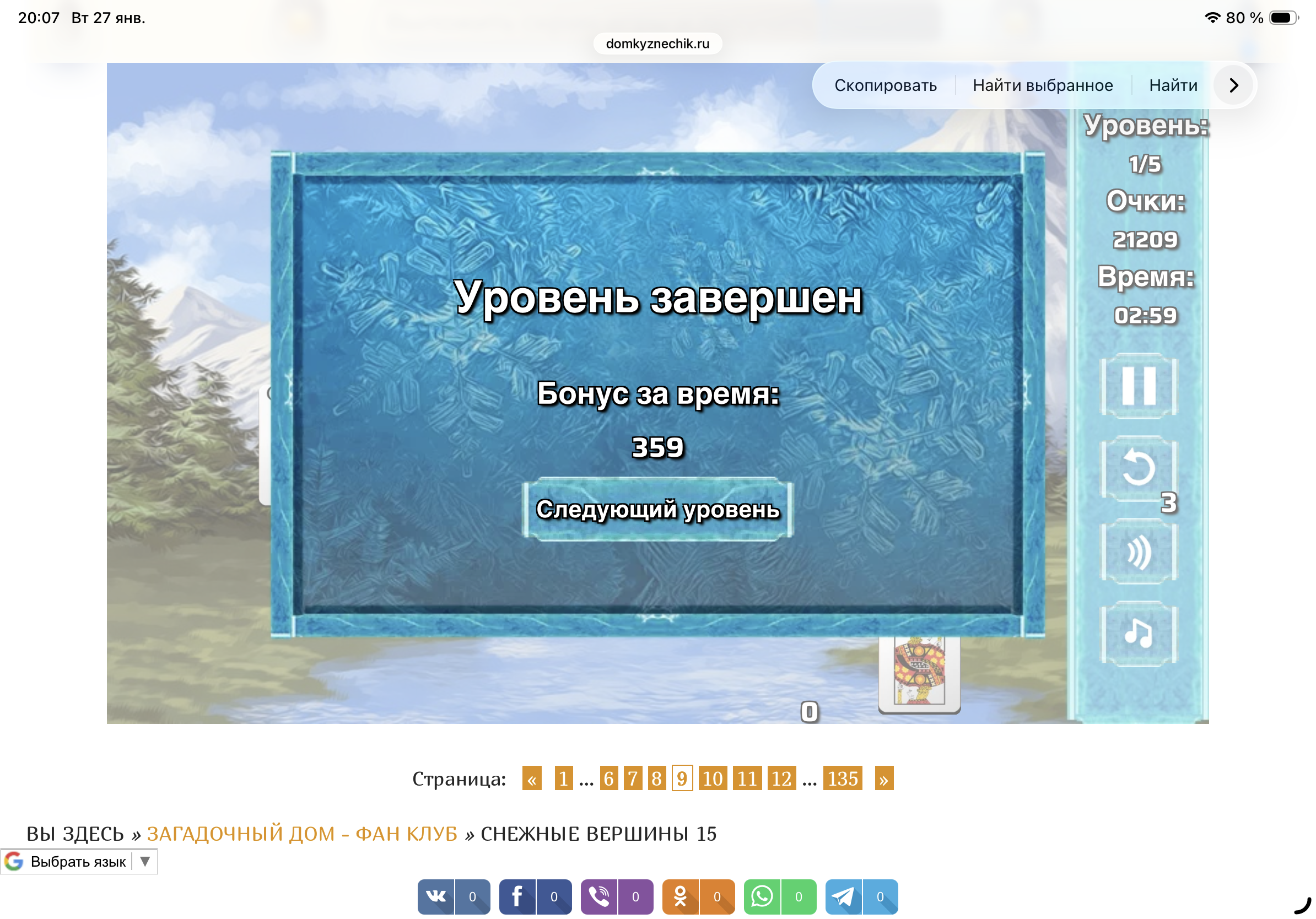Go to page 10 in pagination
Screen dimensions: 1316x919
(713, 779)
